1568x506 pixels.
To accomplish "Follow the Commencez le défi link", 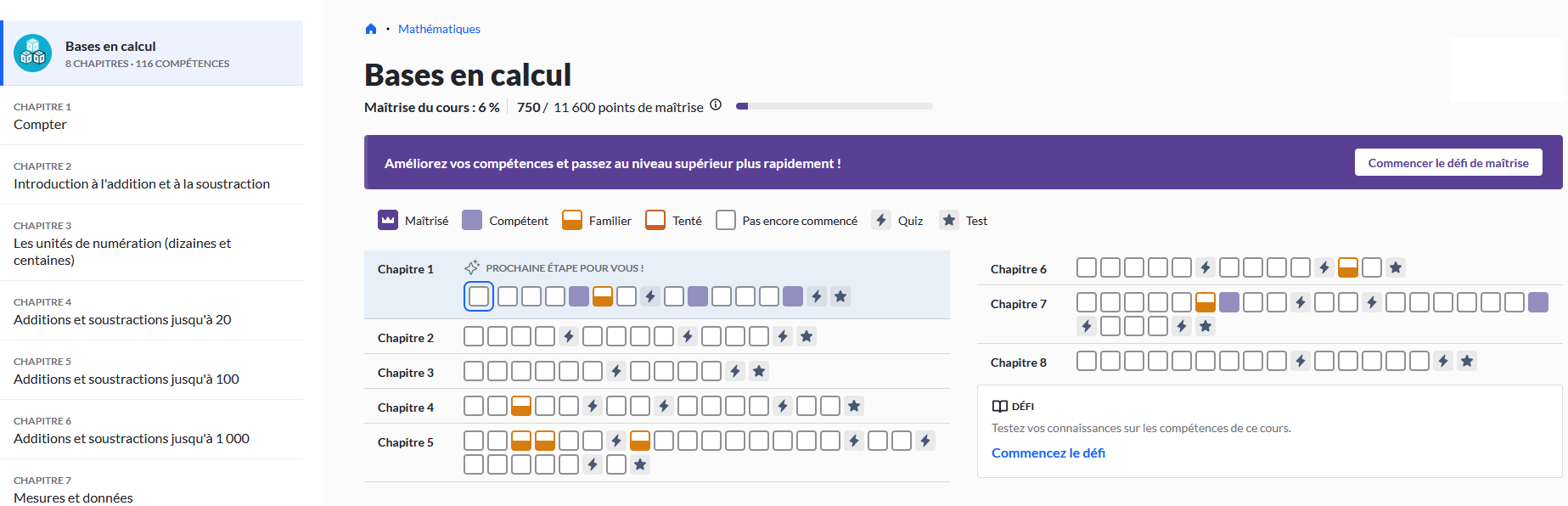I will point(1048,453).
